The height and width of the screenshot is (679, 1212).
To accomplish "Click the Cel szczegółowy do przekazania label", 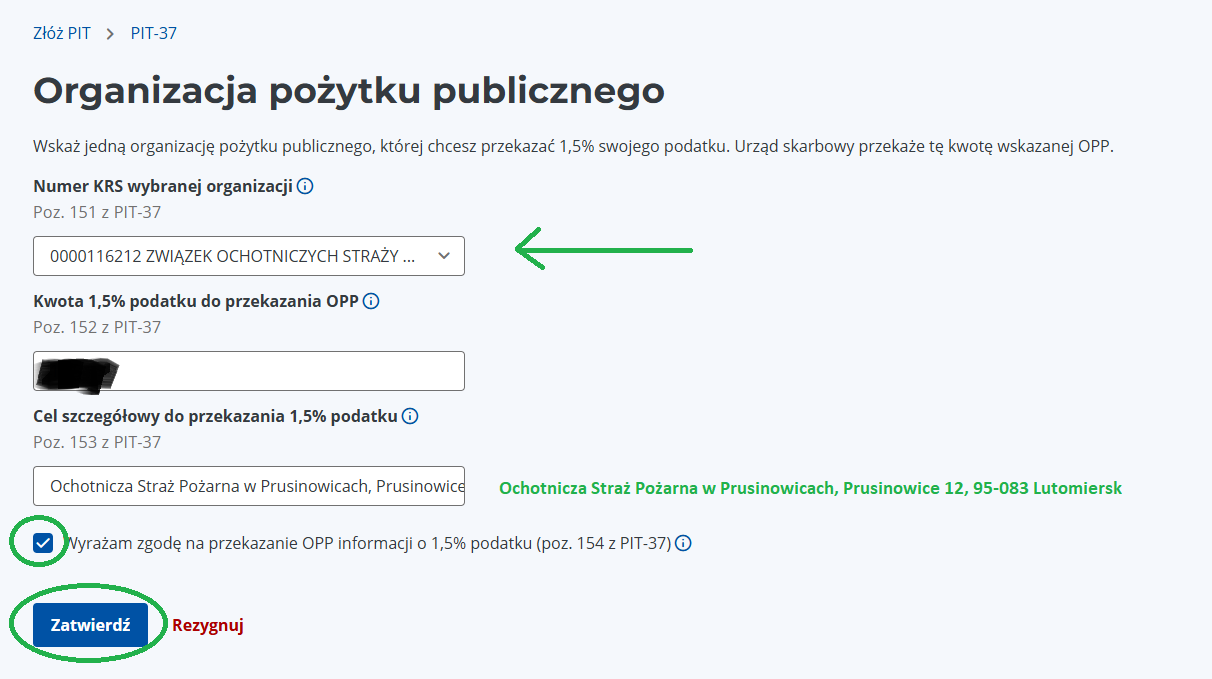I will coord(215,416).
